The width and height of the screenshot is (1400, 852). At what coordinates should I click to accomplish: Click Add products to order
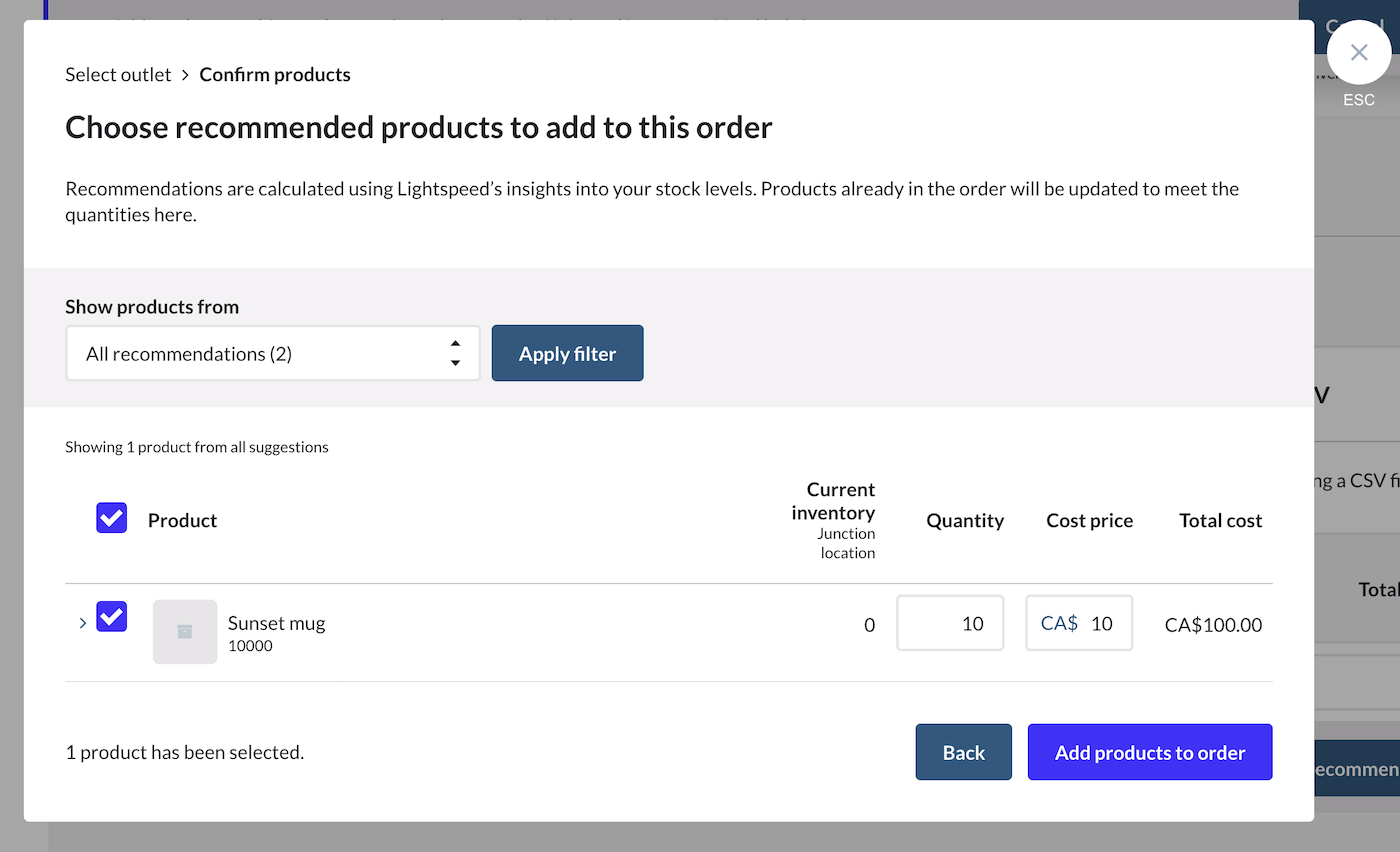[x=1149, y=752]
